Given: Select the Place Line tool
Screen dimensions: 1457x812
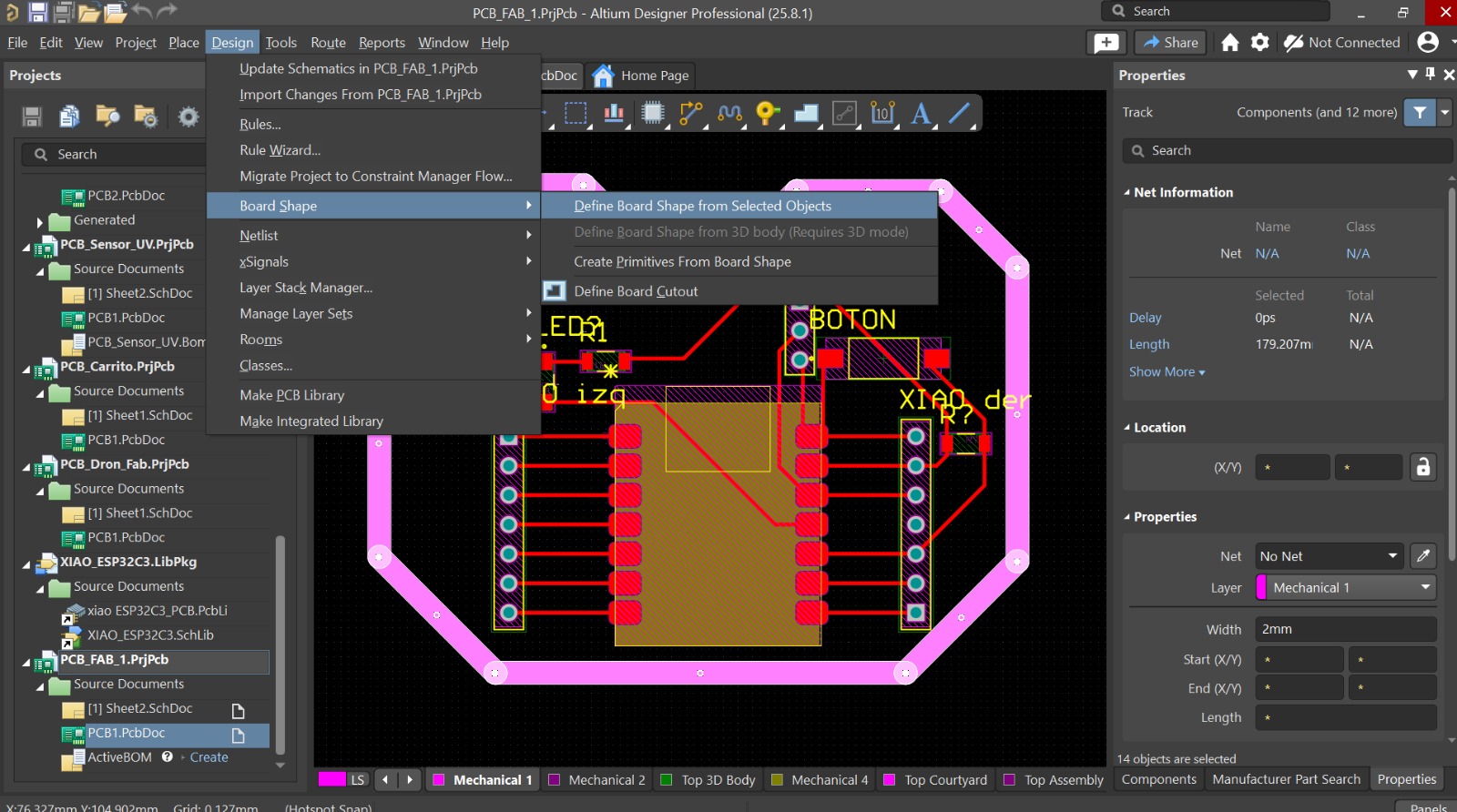Looking at the screenshot, I should pos(959,113).
